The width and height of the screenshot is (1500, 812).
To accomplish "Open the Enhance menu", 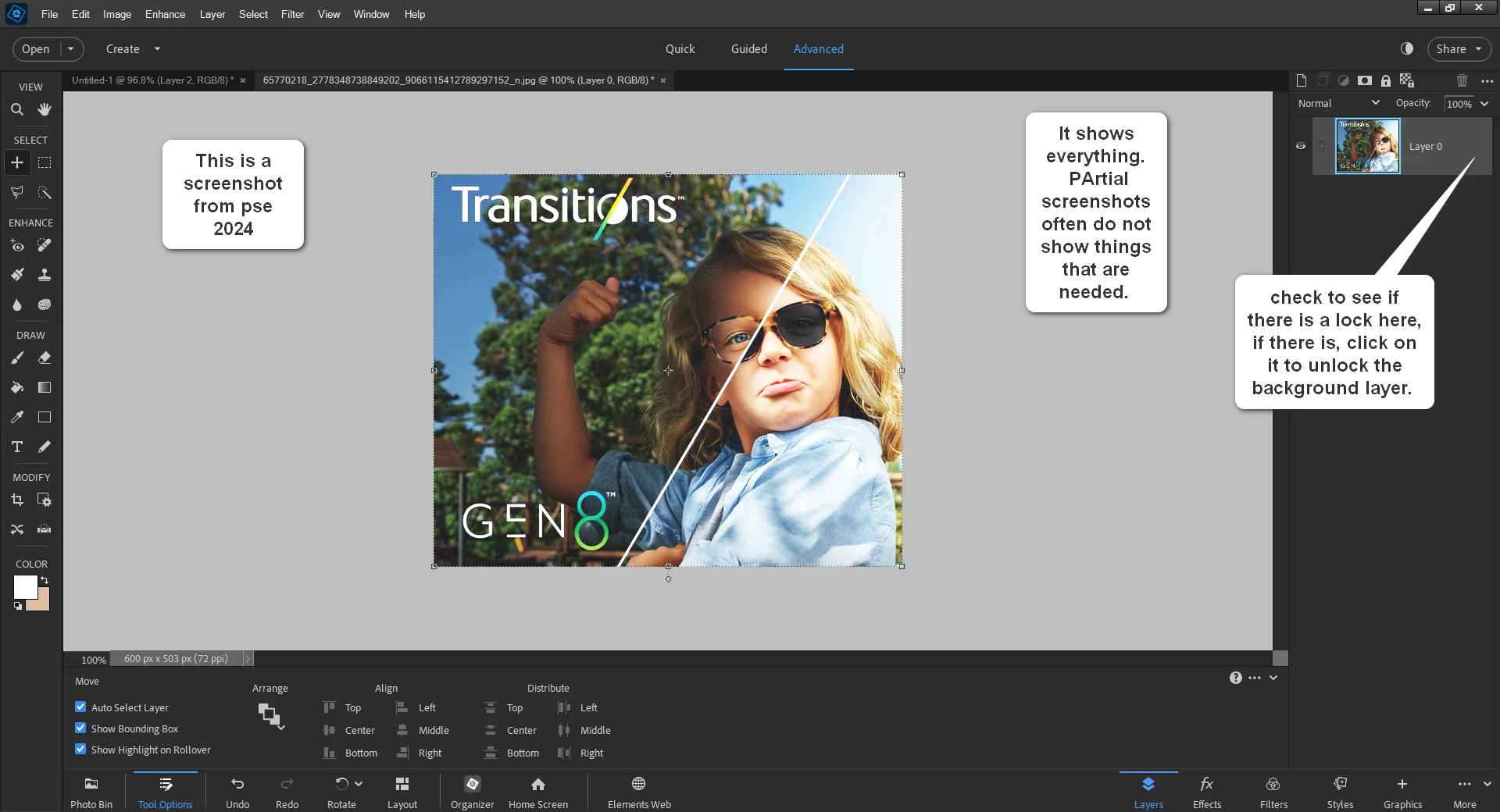I will [x=165, y=14].
